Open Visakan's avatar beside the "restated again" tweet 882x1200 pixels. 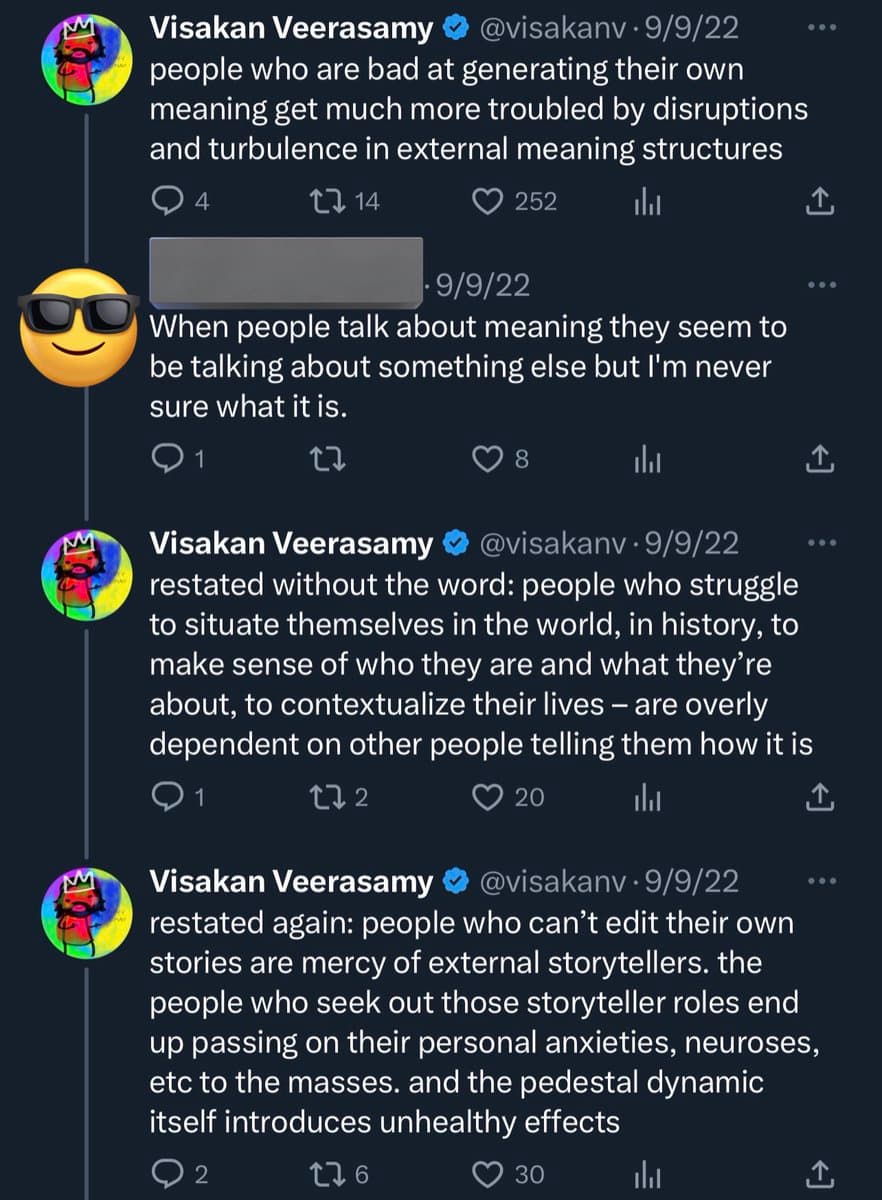(87, 913)
